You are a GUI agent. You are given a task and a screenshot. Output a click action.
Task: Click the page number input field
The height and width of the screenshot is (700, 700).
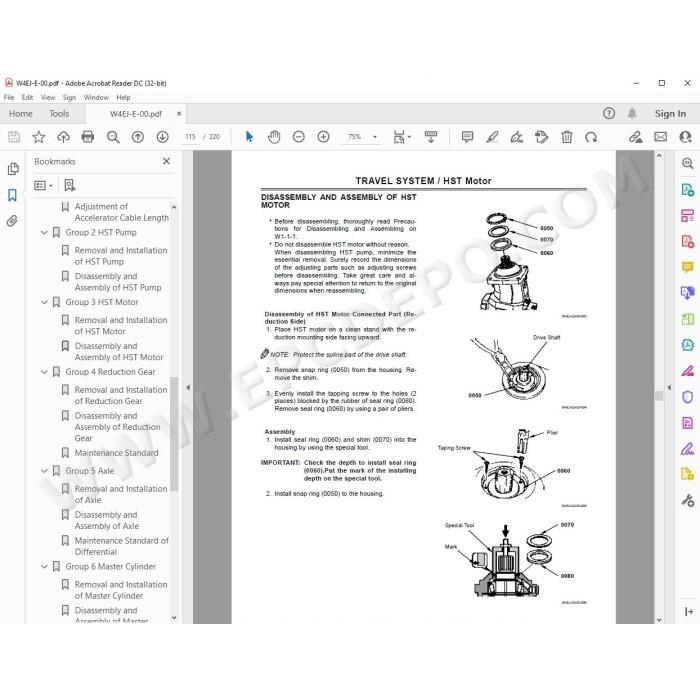(191, 137)
